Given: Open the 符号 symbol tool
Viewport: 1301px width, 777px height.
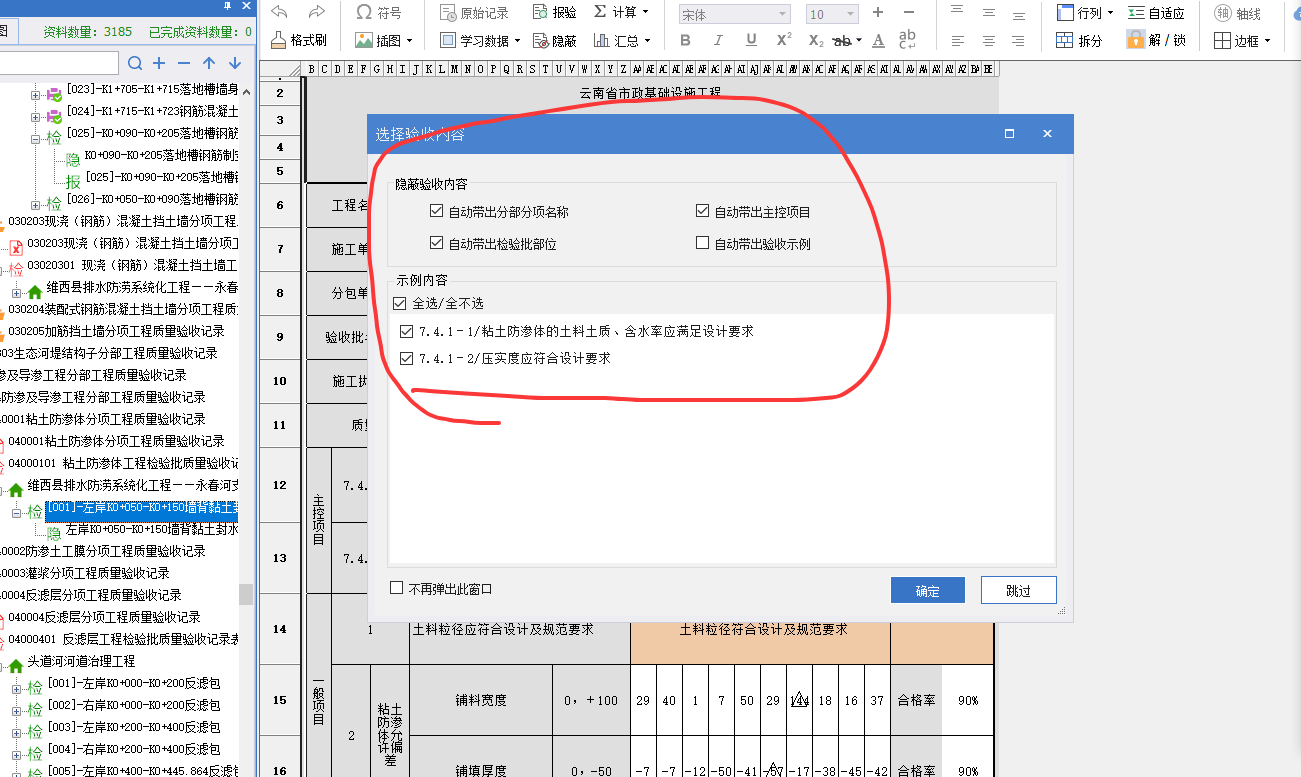Looking at the screenshot, I should 379,13.
